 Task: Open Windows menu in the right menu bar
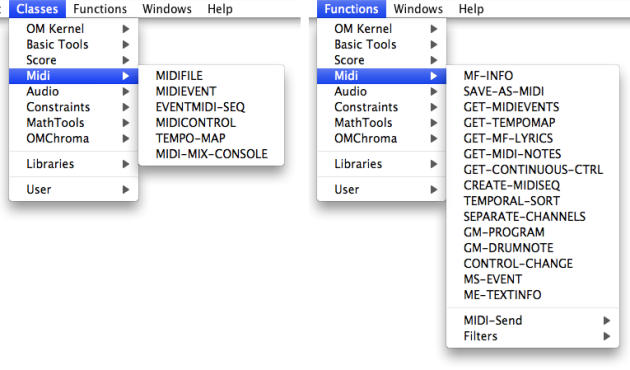click(418, 9)
